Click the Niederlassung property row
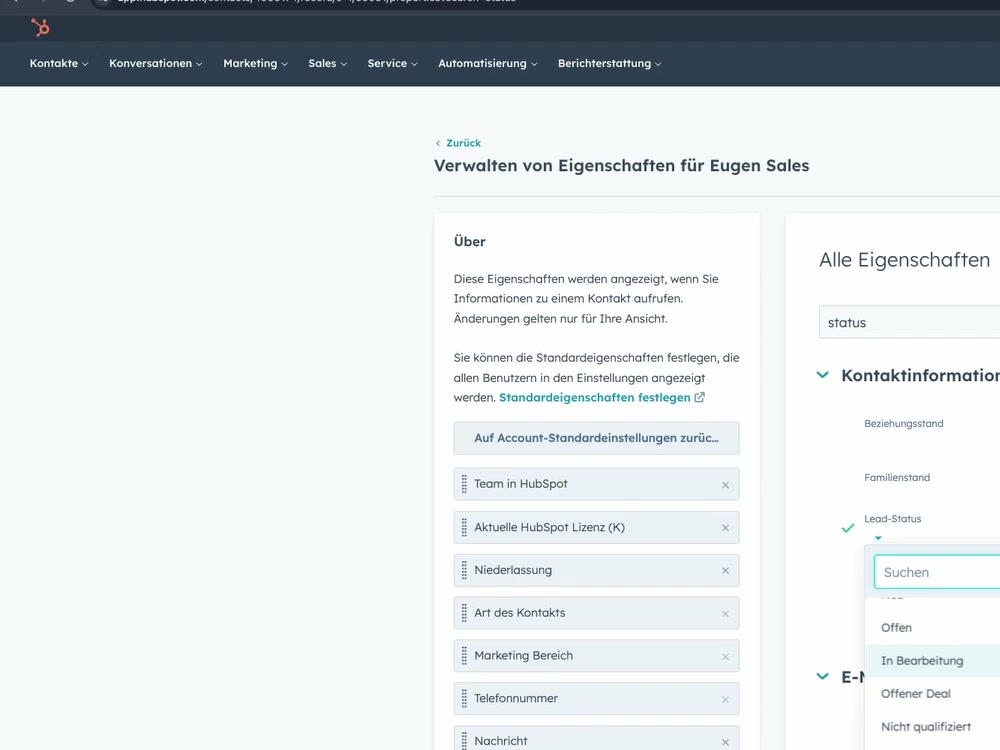Image resolution: width=1000 pixels, height=750 pixels. [596, 570]
